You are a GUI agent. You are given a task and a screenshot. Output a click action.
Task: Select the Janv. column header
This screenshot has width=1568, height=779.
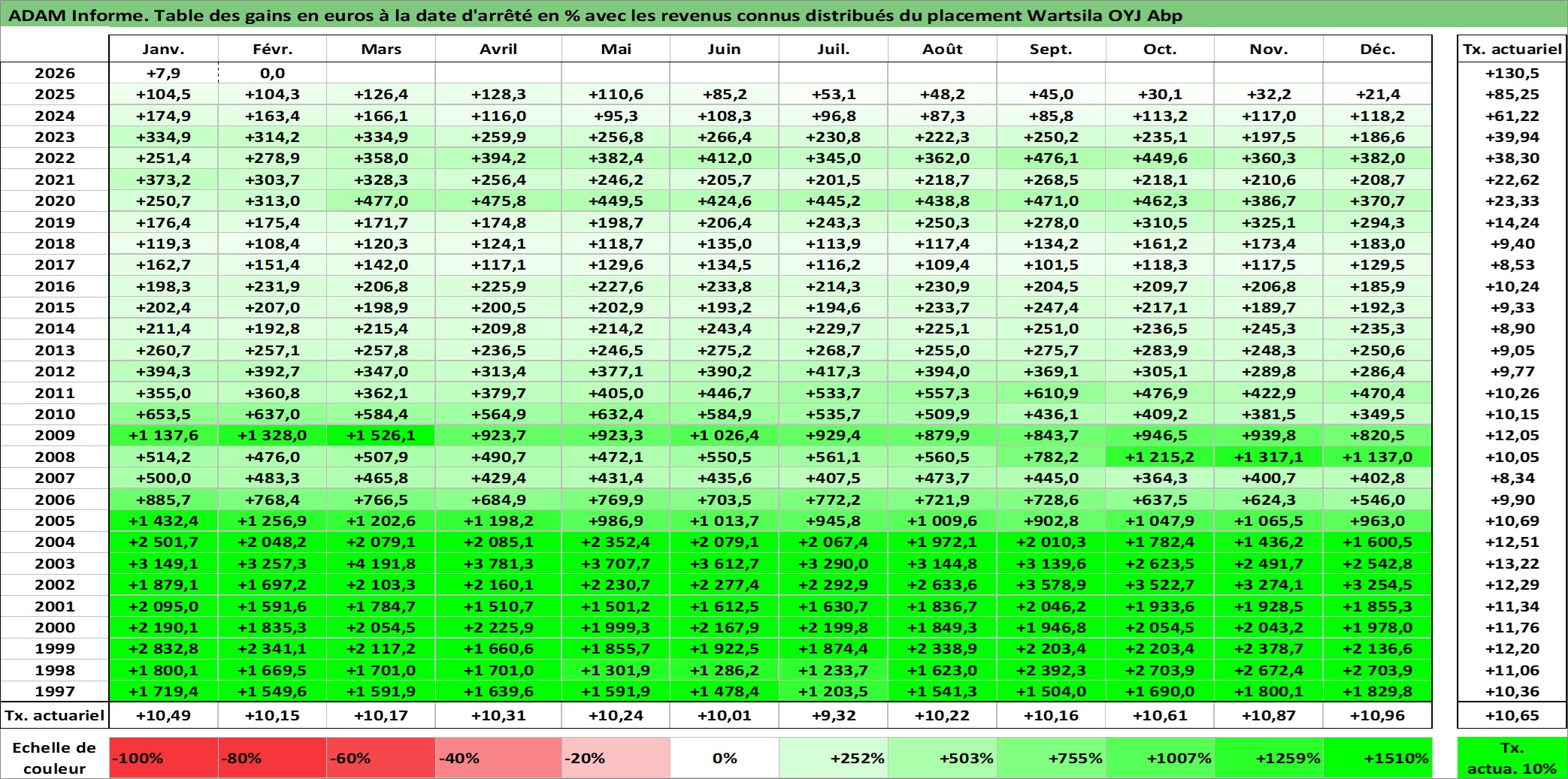point(164,49)
